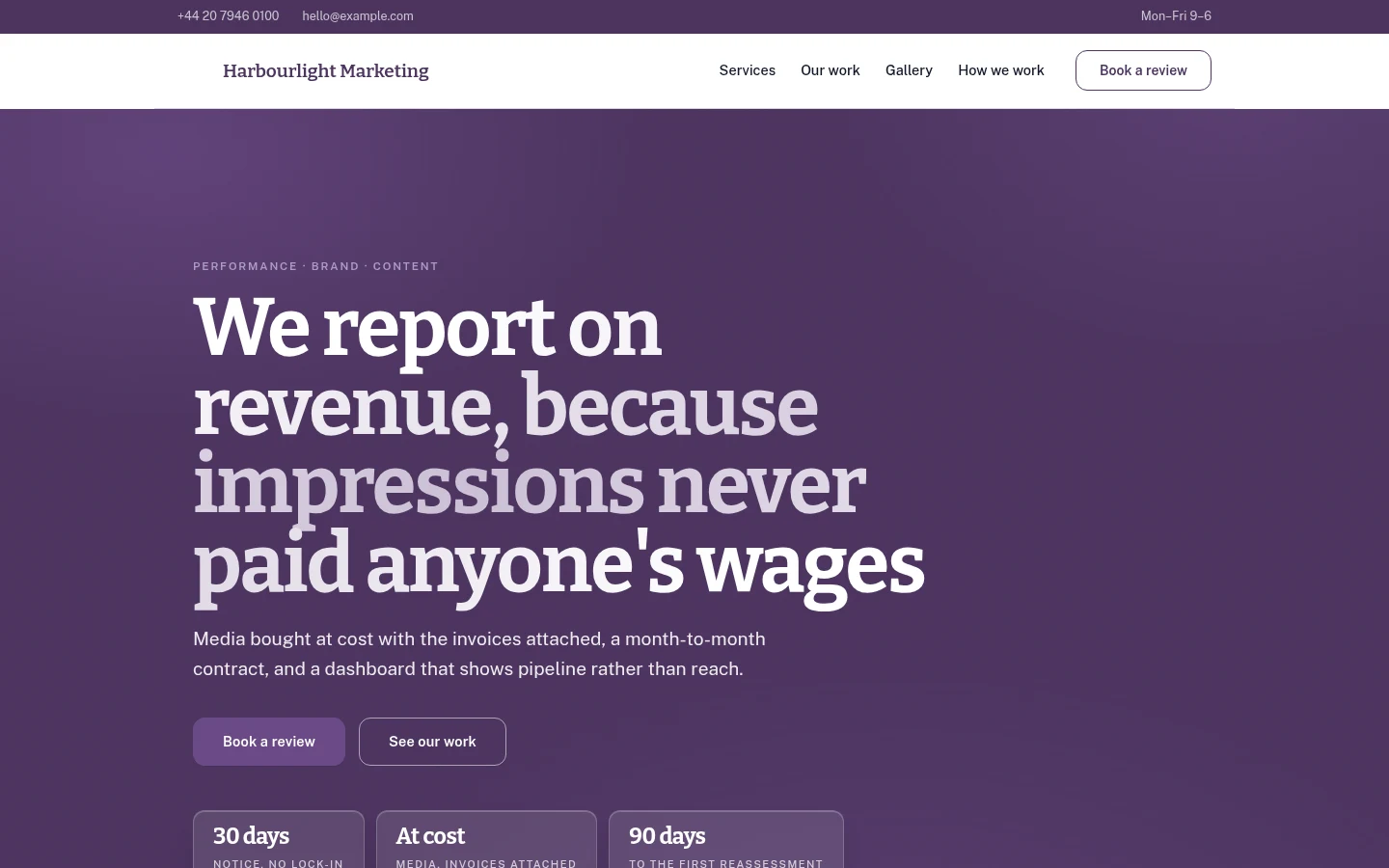The width and height of the screenshot is (1389, 868).
Task: Select the At cost stat card
Action: click(x=486, y=840)
